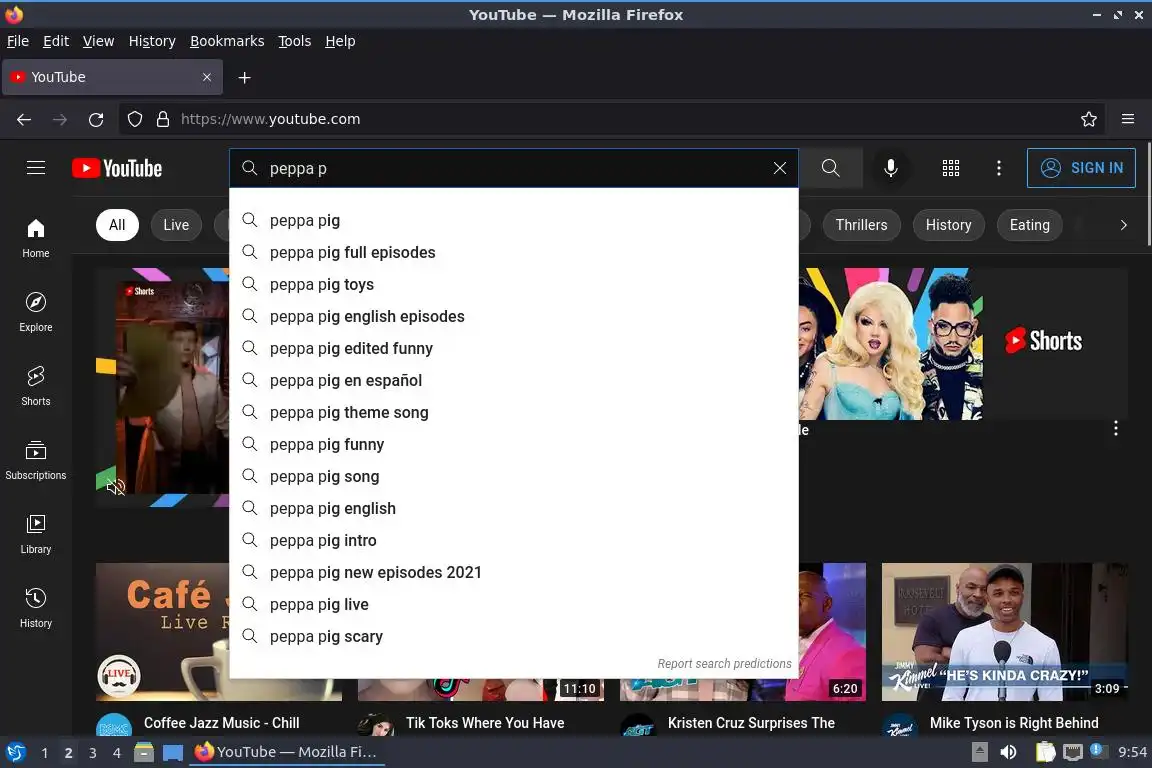The height and width of the screenshot is (768, 1152).
Task: Open Shorts banner options menu
Action: coord(1115,428)
